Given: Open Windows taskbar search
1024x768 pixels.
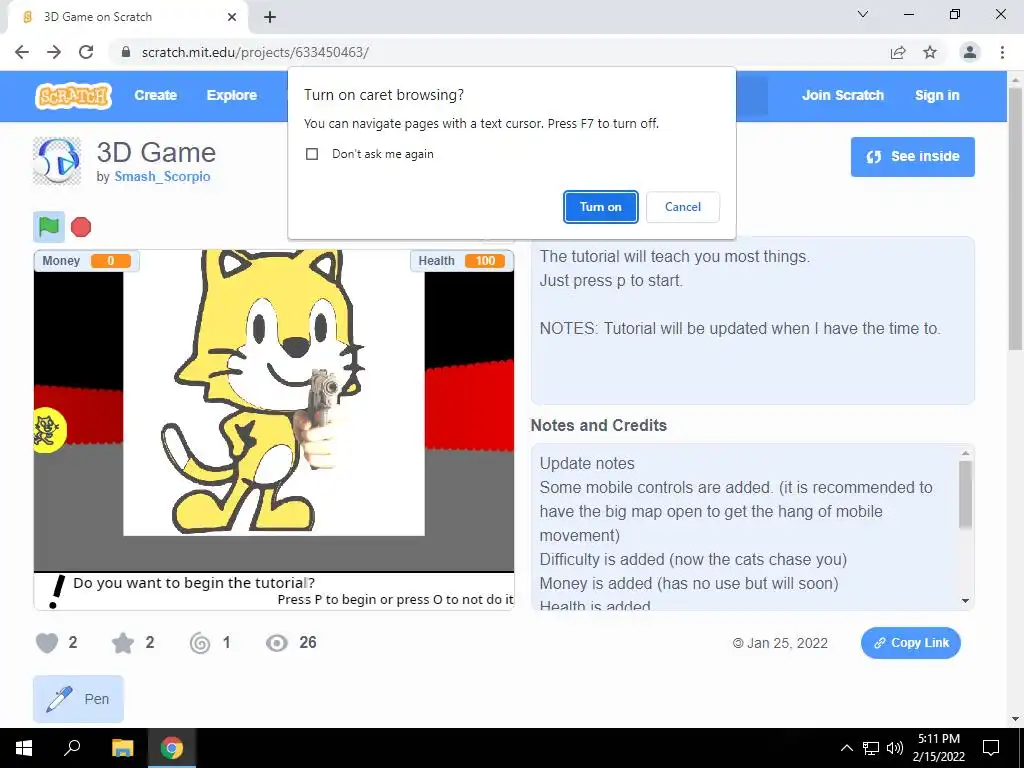Looking at the screenshot, I should [x=72, y=748].
